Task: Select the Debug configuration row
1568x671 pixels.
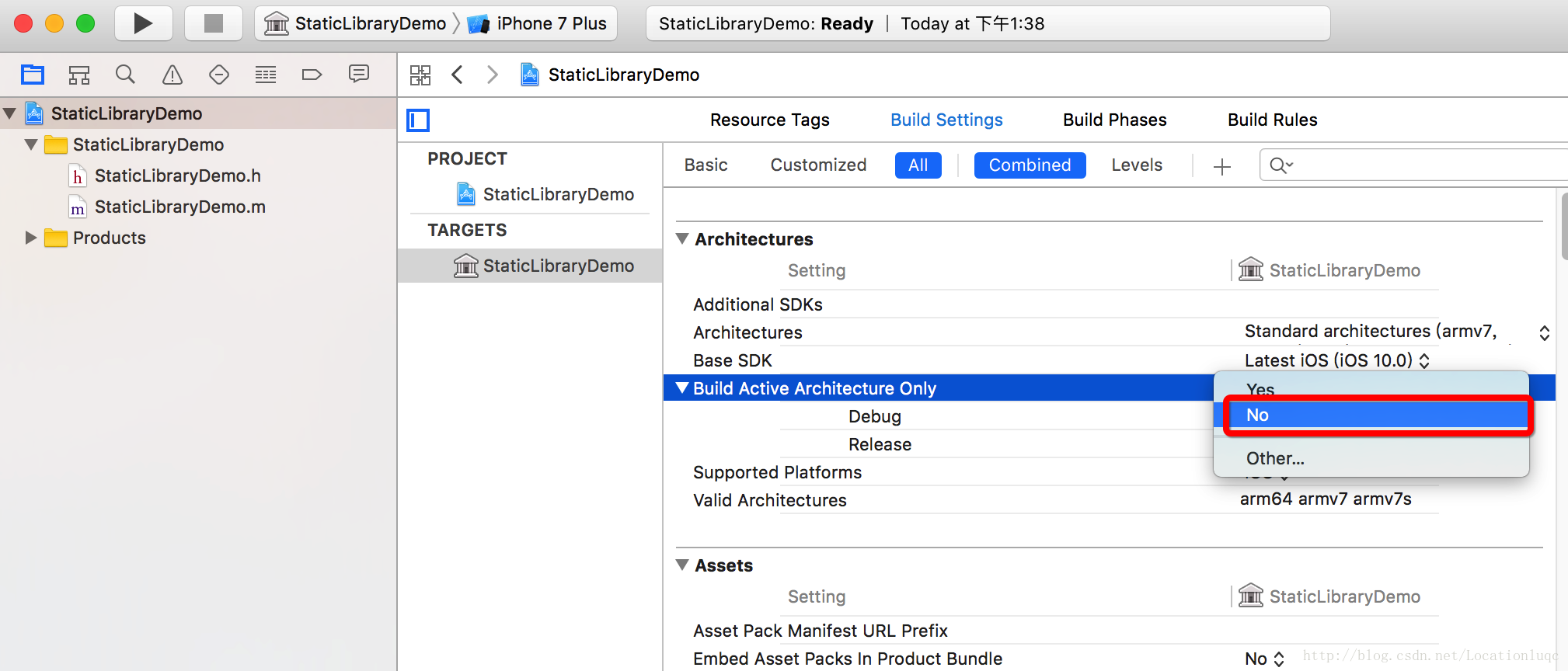Action: click(874, 416)
